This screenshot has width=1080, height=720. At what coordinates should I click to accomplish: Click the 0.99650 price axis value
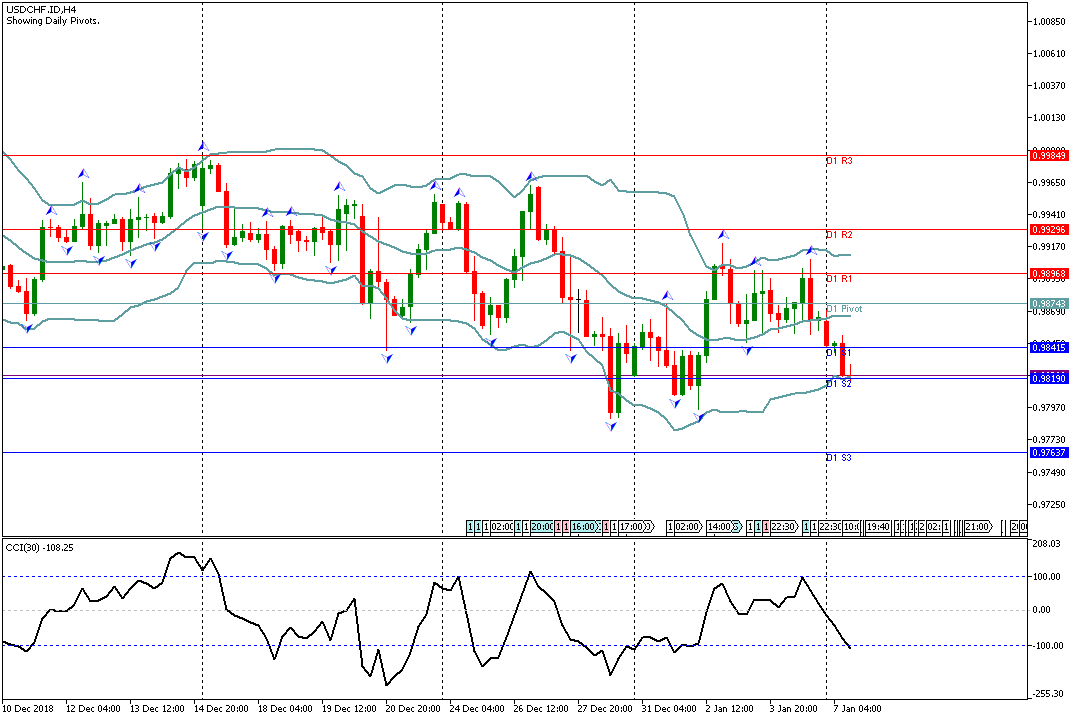[x=1049, y=183]
